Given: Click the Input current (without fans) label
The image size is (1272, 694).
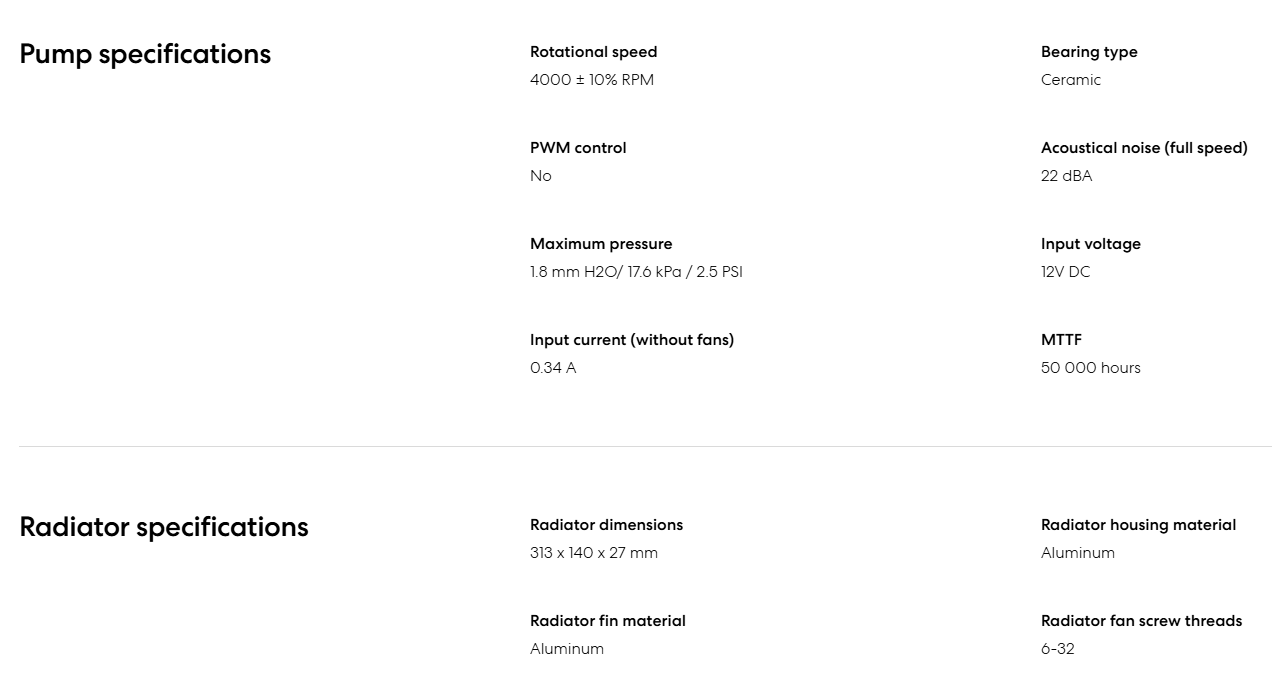Looking at the screenshot, I should point(632,340).
